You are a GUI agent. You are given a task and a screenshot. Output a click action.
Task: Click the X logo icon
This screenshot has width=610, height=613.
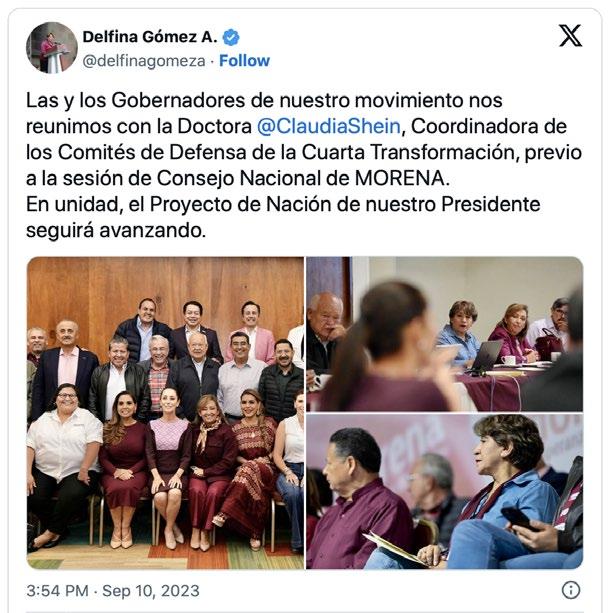570,36
